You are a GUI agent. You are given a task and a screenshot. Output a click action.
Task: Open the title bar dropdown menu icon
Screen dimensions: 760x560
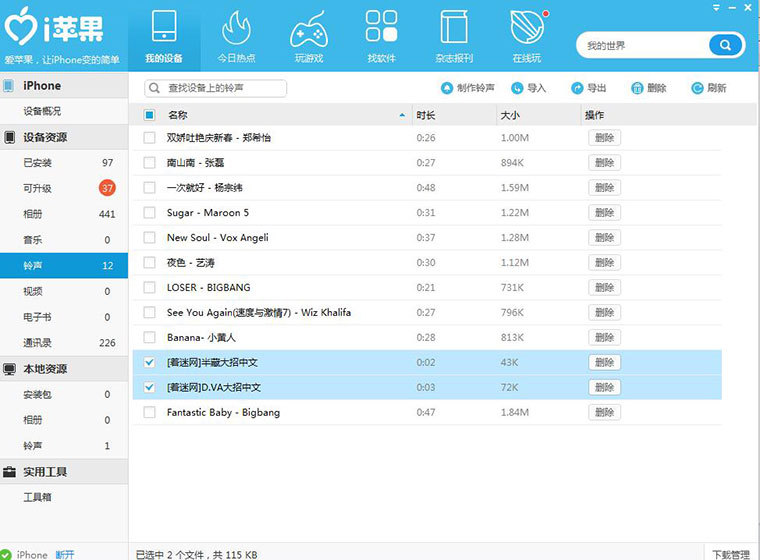point(716,7)
